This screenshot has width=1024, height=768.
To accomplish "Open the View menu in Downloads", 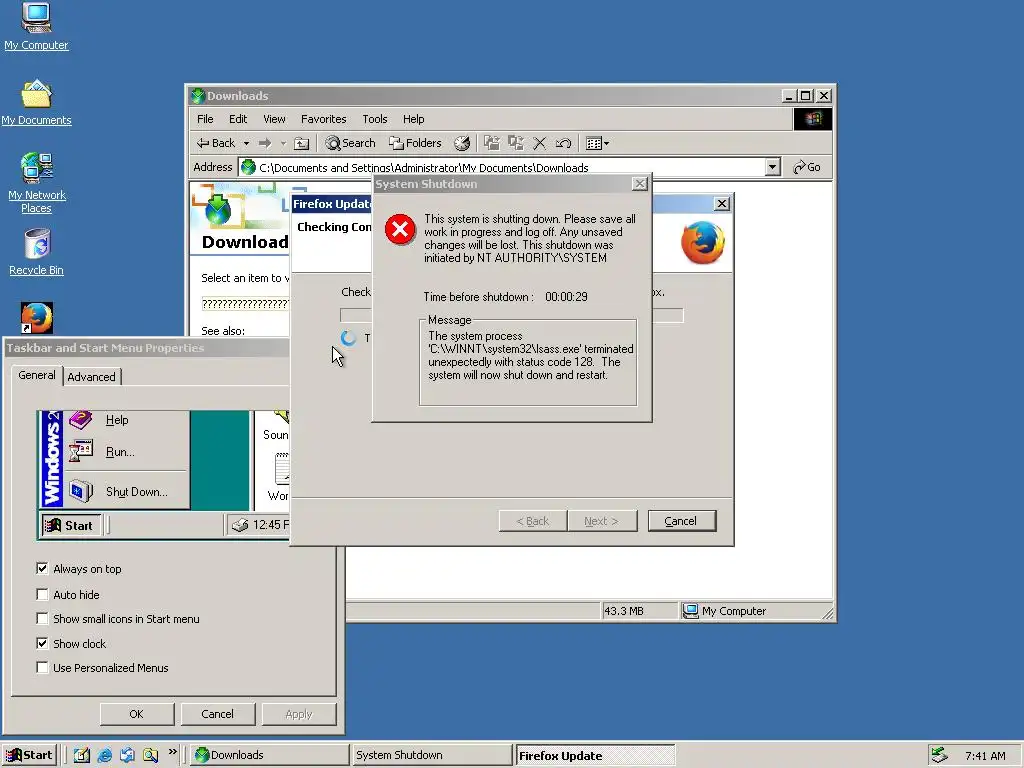I will pyautogui.click(x=274, y=119).
